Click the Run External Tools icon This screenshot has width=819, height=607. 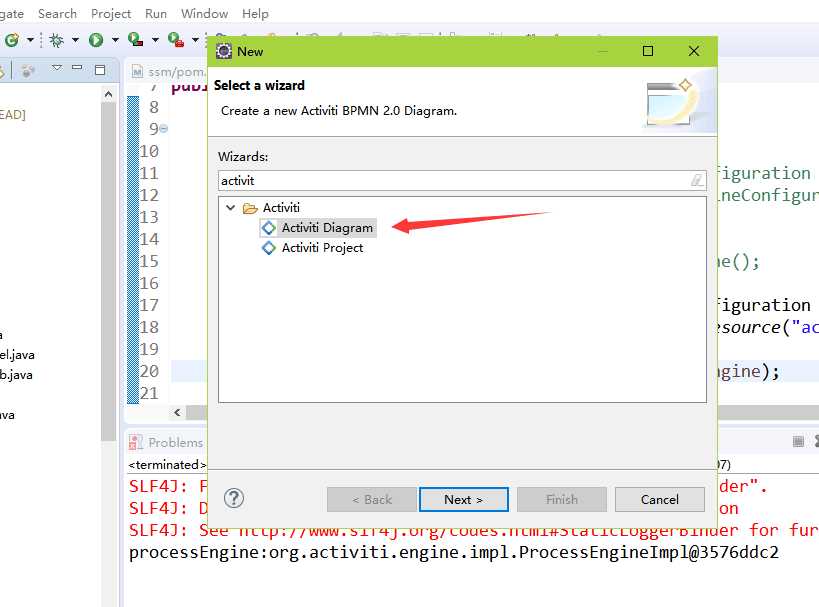click(176, 40)
